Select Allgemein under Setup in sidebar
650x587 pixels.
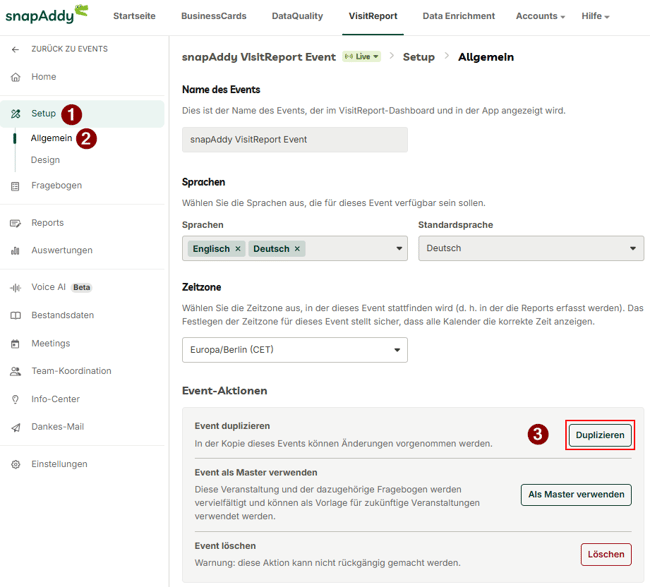[51, 138]
